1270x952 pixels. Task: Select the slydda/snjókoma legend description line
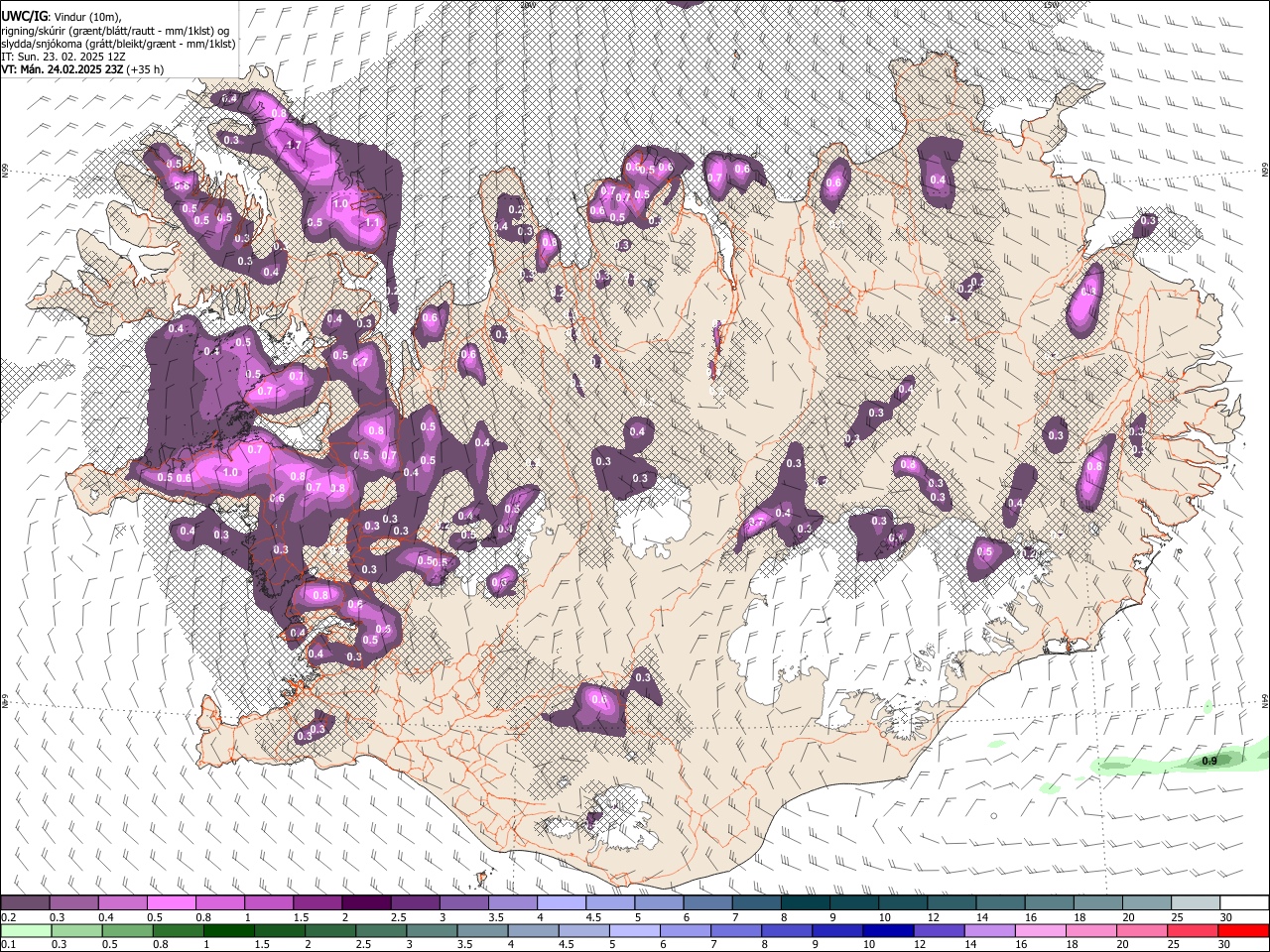[x=118, y=44]
